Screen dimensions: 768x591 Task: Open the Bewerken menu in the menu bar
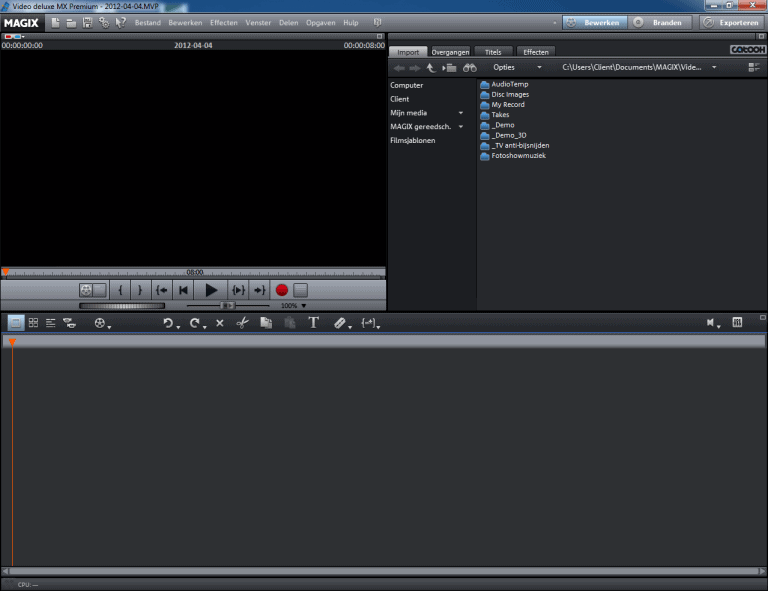point(185,23)
